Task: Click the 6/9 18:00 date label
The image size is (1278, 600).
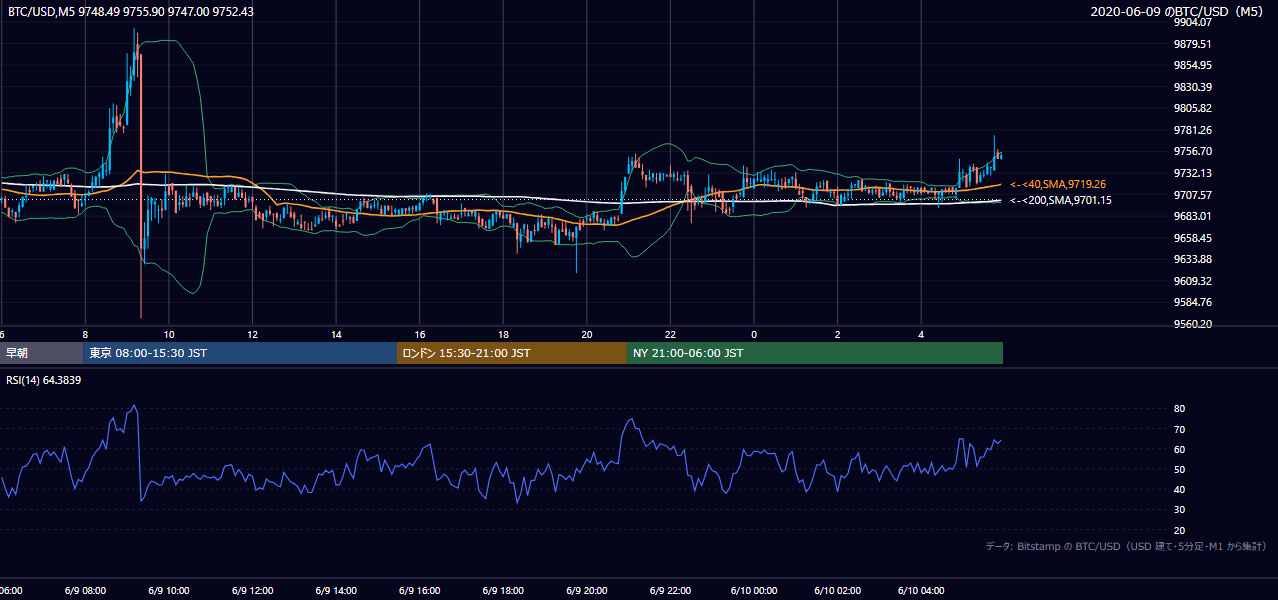Action: click(502, 591)
